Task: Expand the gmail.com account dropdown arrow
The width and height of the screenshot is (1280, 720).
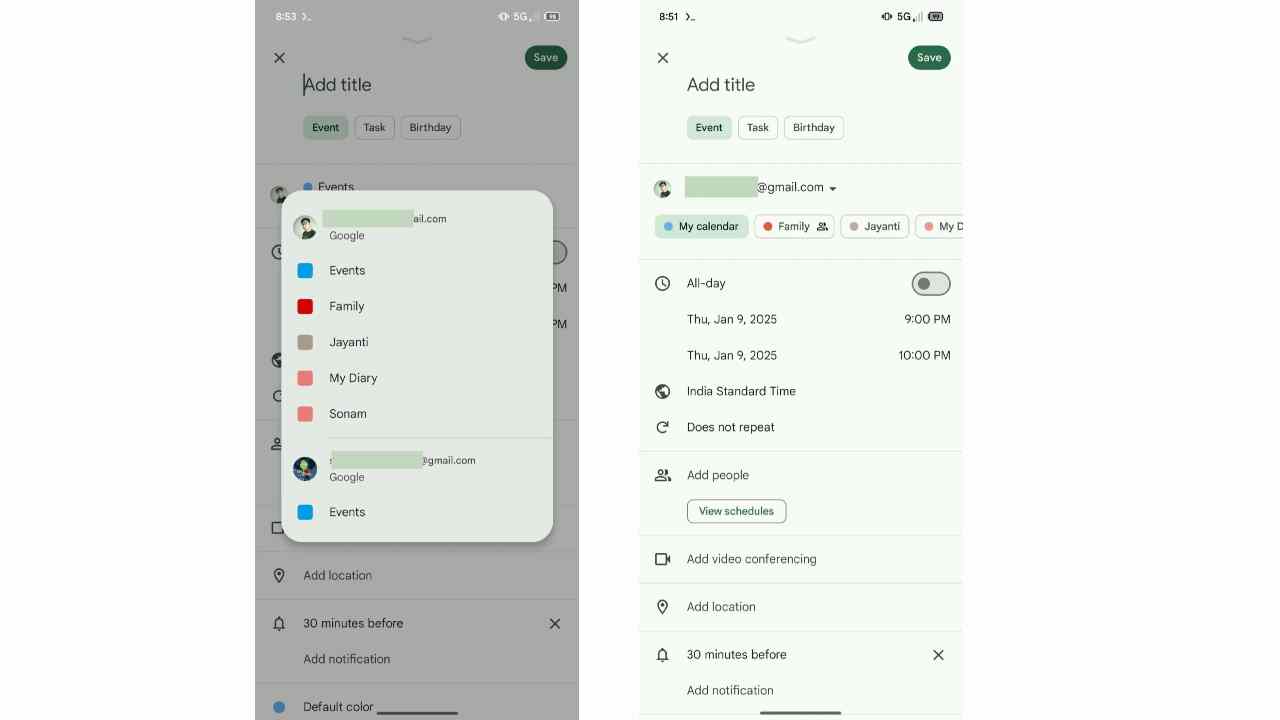Action: (x=833, y=188)
